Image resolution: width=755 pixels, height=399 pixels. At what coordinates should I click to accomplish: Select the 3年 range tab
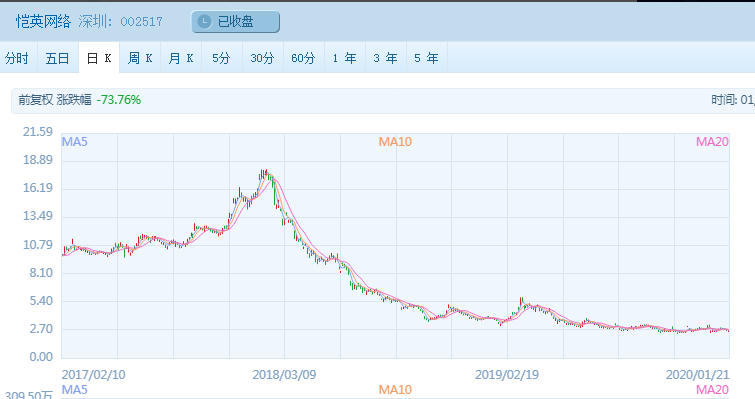pyautogui.click(x=385, y=58)
